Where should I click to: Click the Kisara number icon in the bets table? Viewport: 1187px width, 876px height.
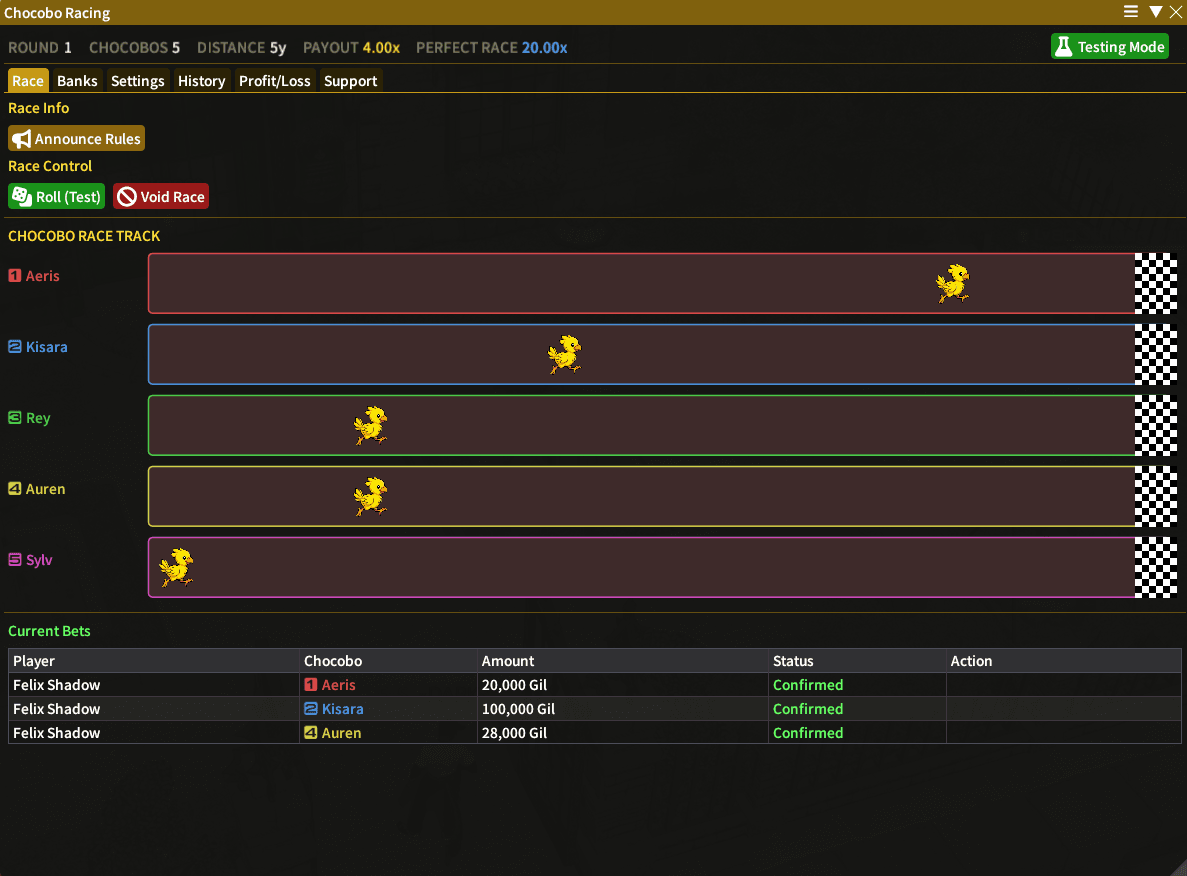click(x=310, y=709)
